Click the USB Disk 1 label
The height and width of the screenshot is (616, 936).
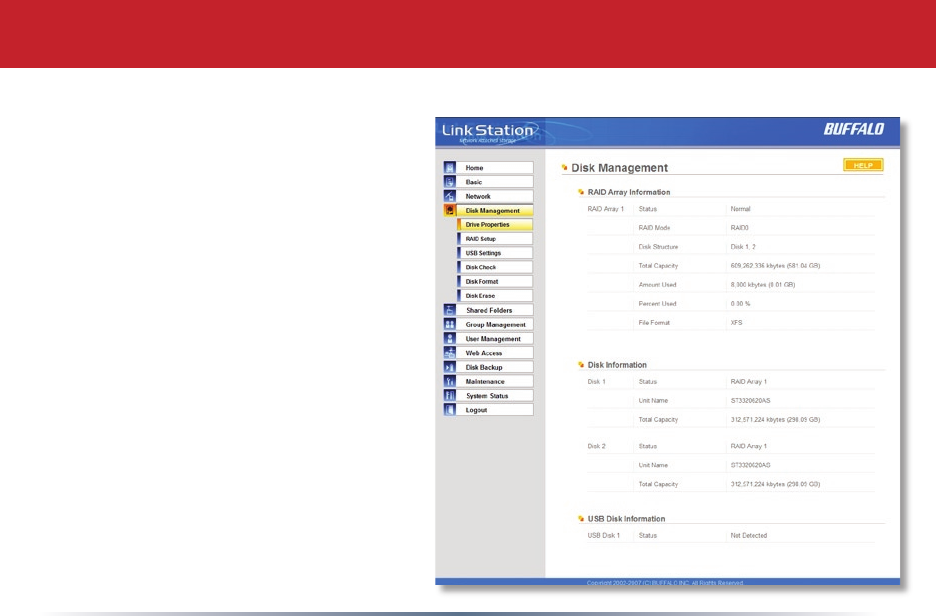click(604, 535)
